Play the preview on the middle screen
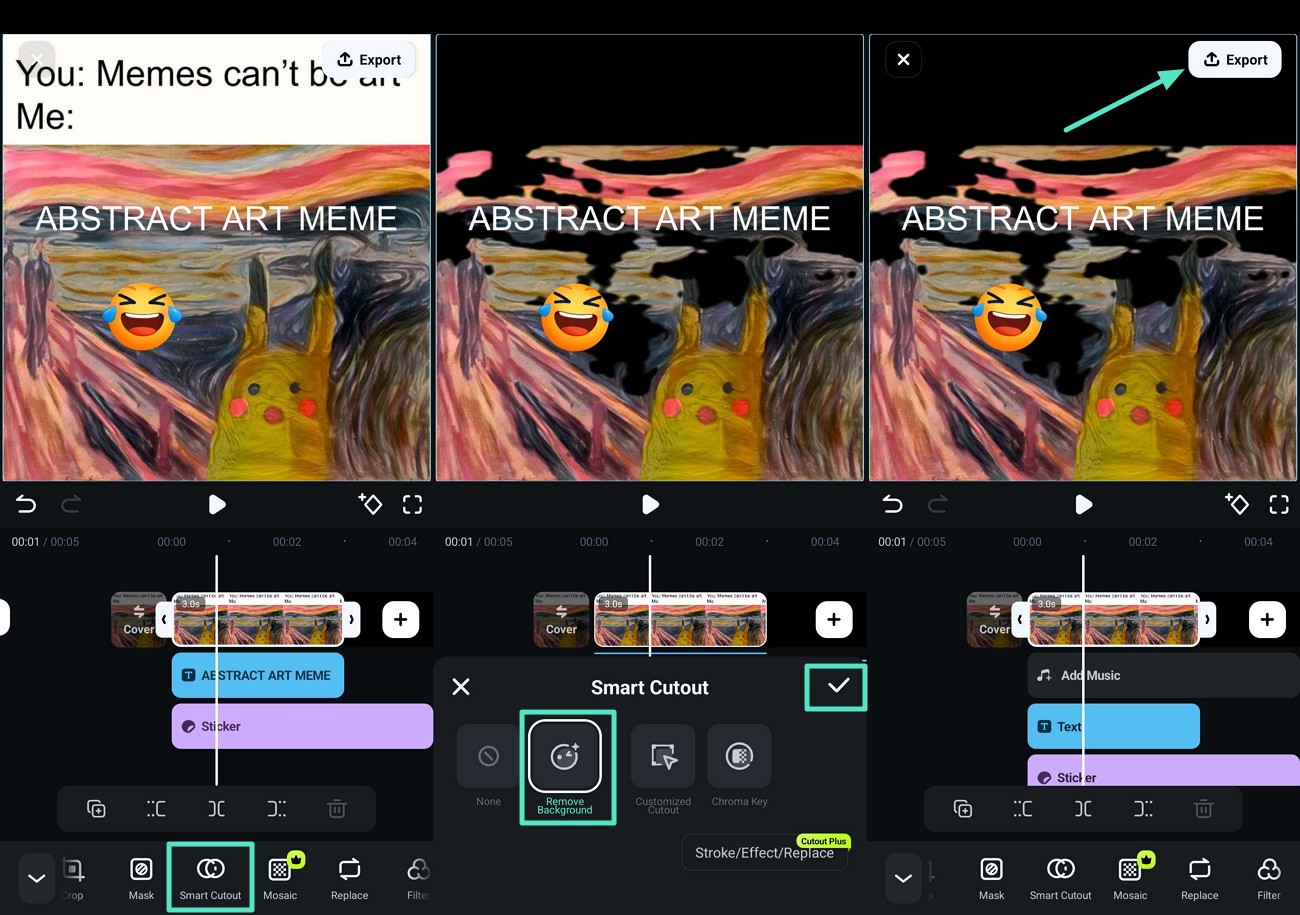The width and height of the screenshot is (1300, 915). point(650,505)
